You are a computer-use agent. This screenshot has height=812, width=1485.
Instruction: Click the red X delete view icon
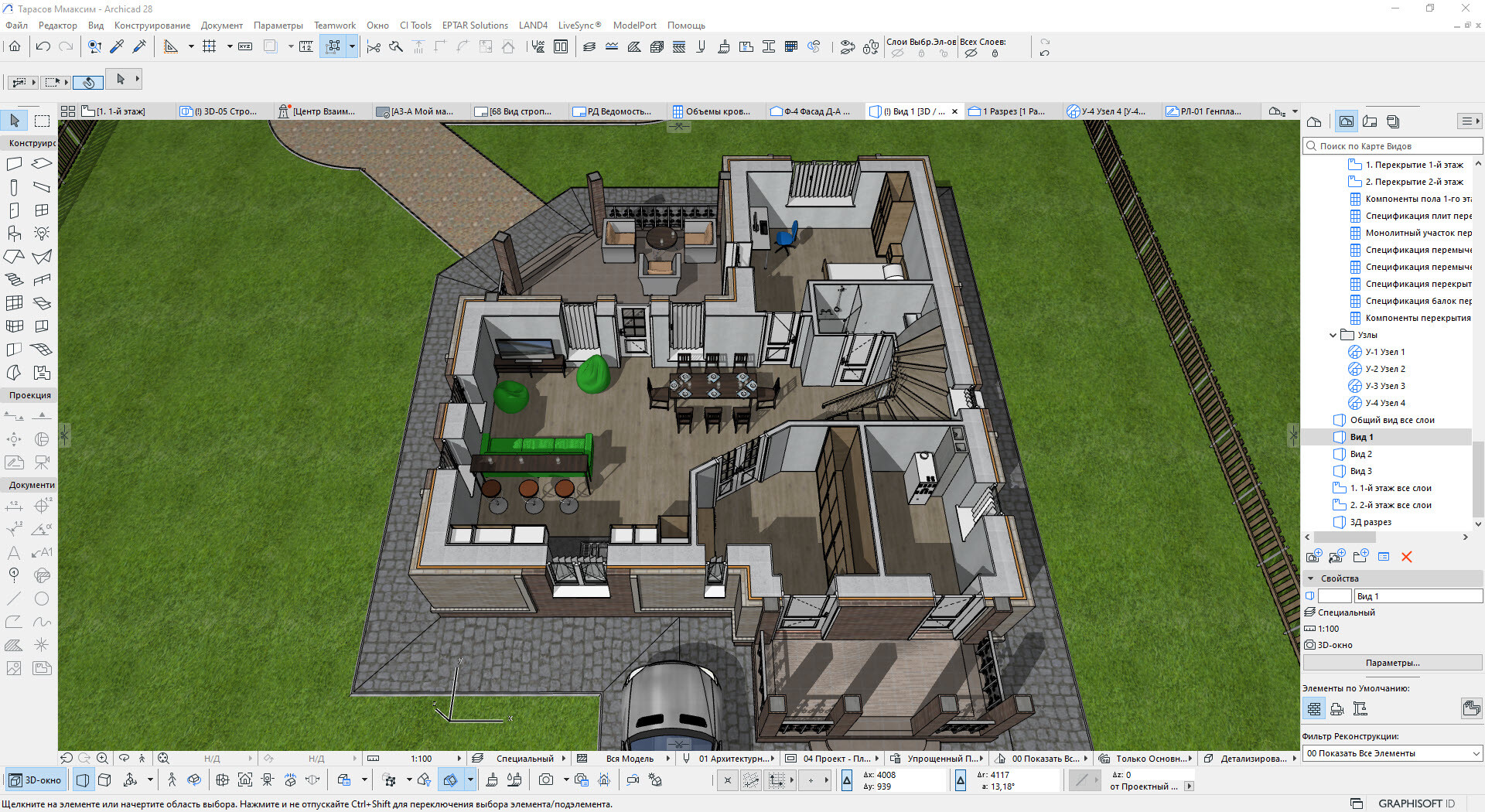pos(1406,557)
